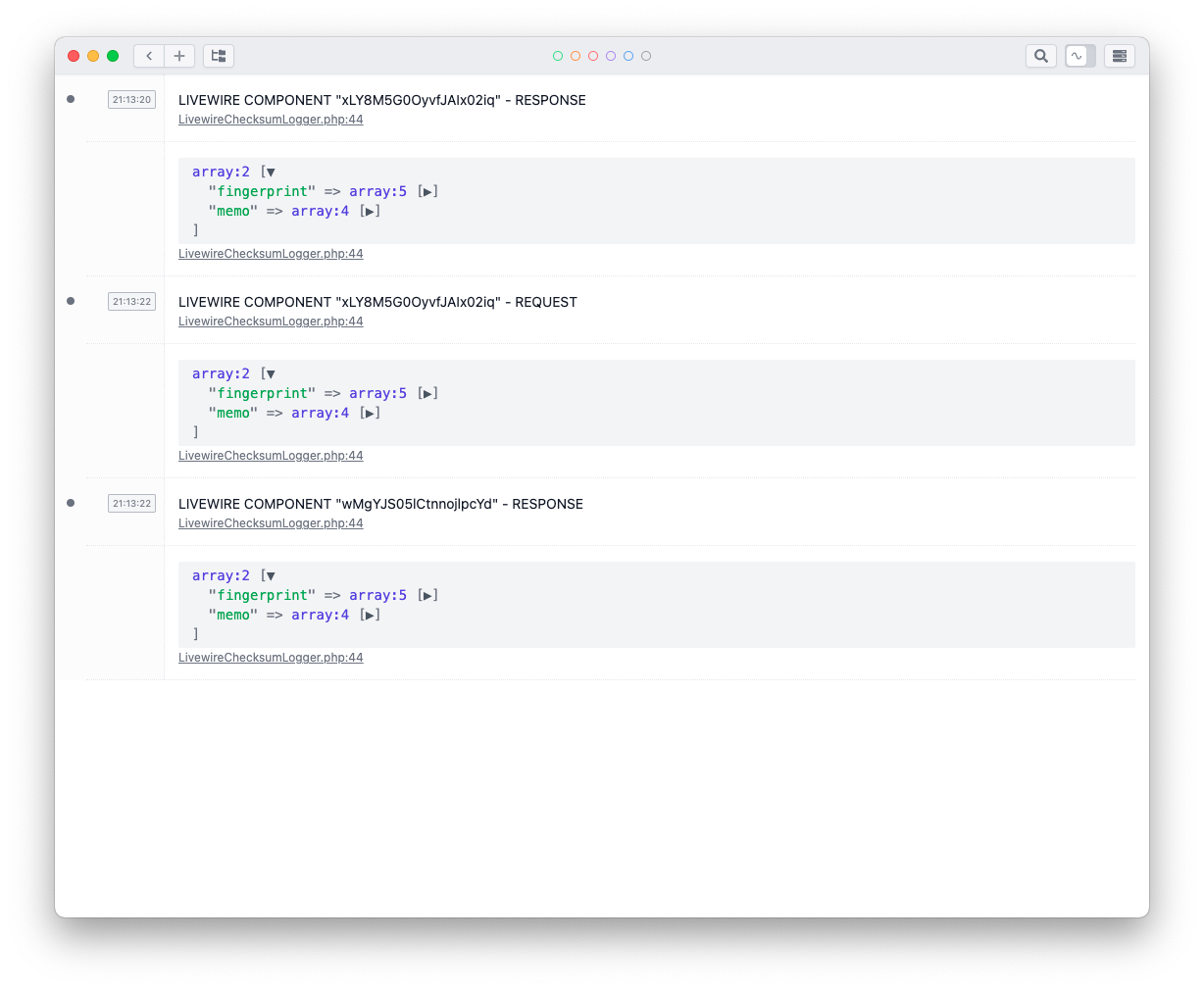Expand memo array:4 in 21:13:20 entry
The image size is (1204, 990).
tap(370, 211)
